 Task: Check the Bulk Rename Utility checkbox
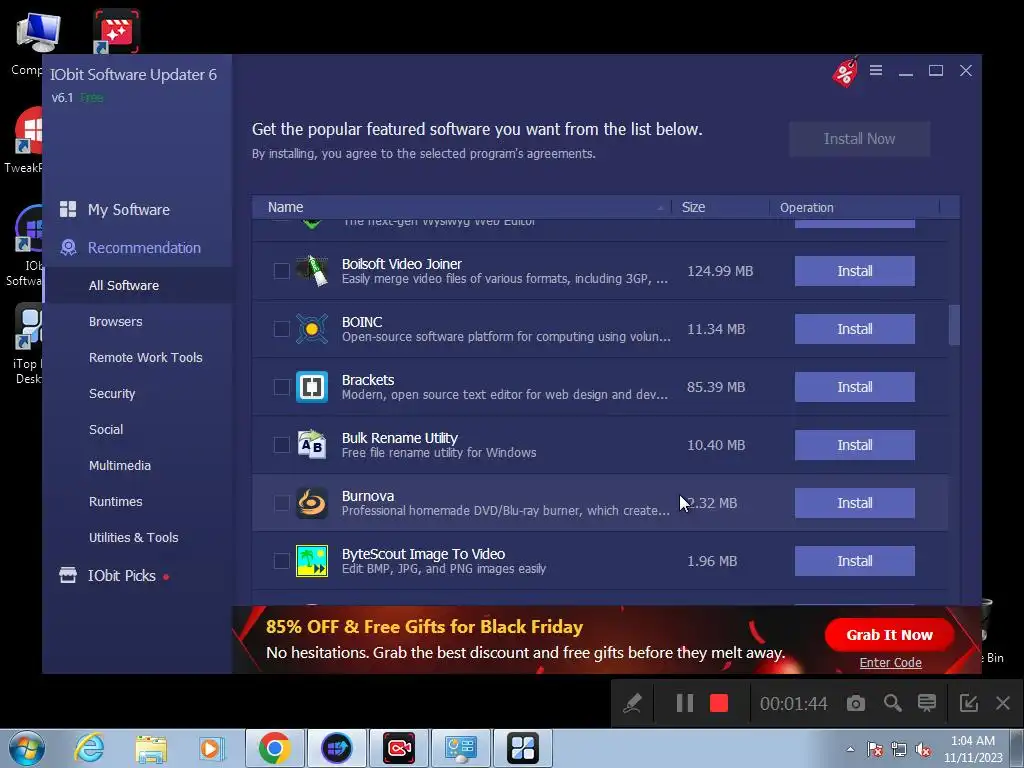pyautogui.click(x=281, y=445)
